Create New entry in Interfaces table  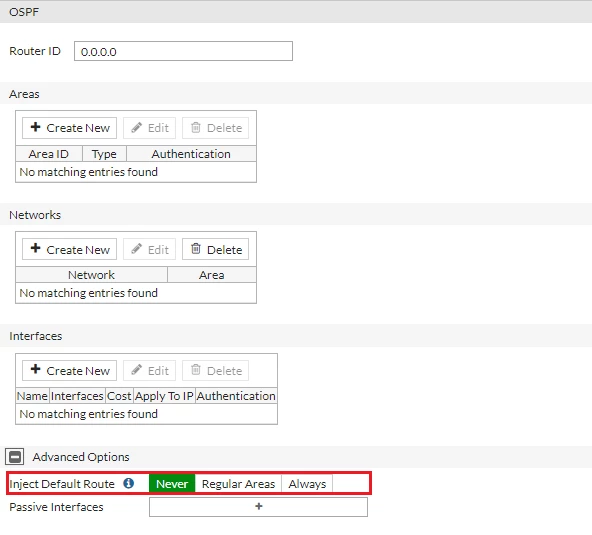pos(69,370)
